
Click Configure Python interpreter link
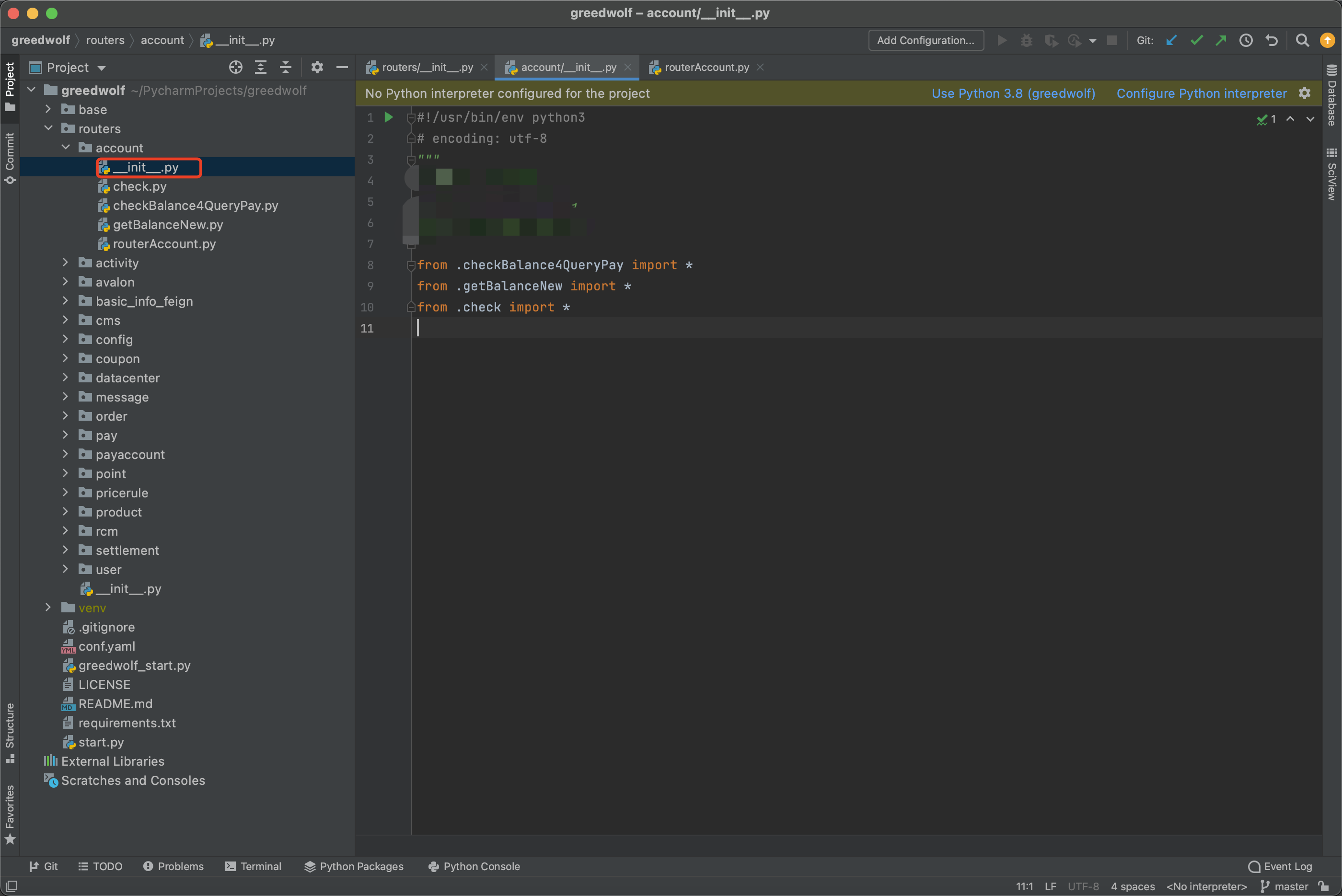(x=1201, y=92)
